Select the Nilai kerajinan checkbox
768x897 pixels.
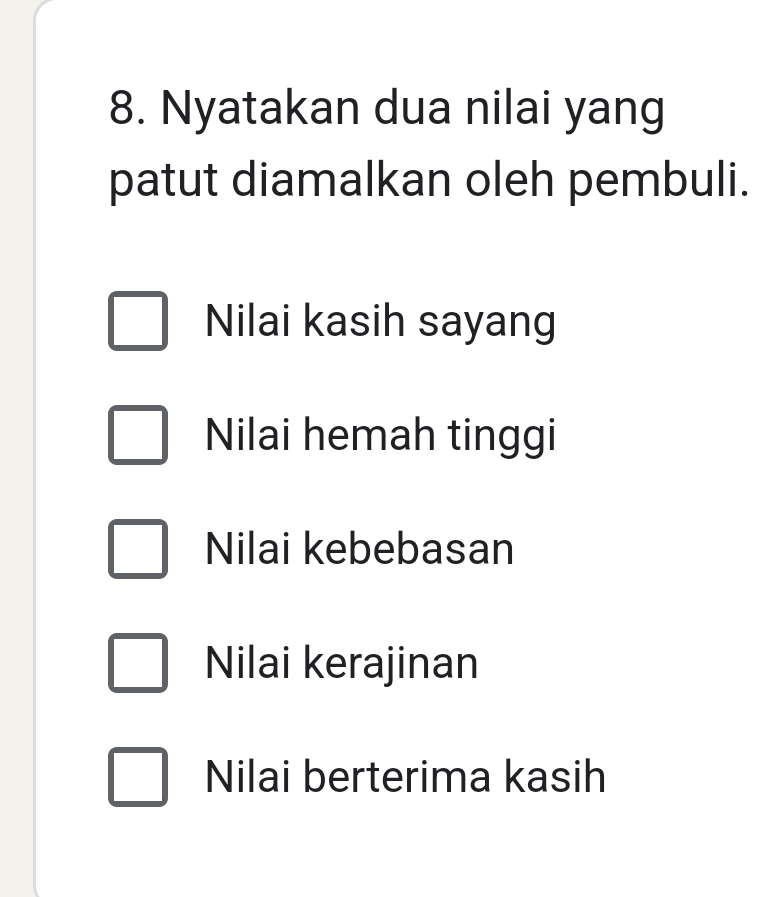138,663
